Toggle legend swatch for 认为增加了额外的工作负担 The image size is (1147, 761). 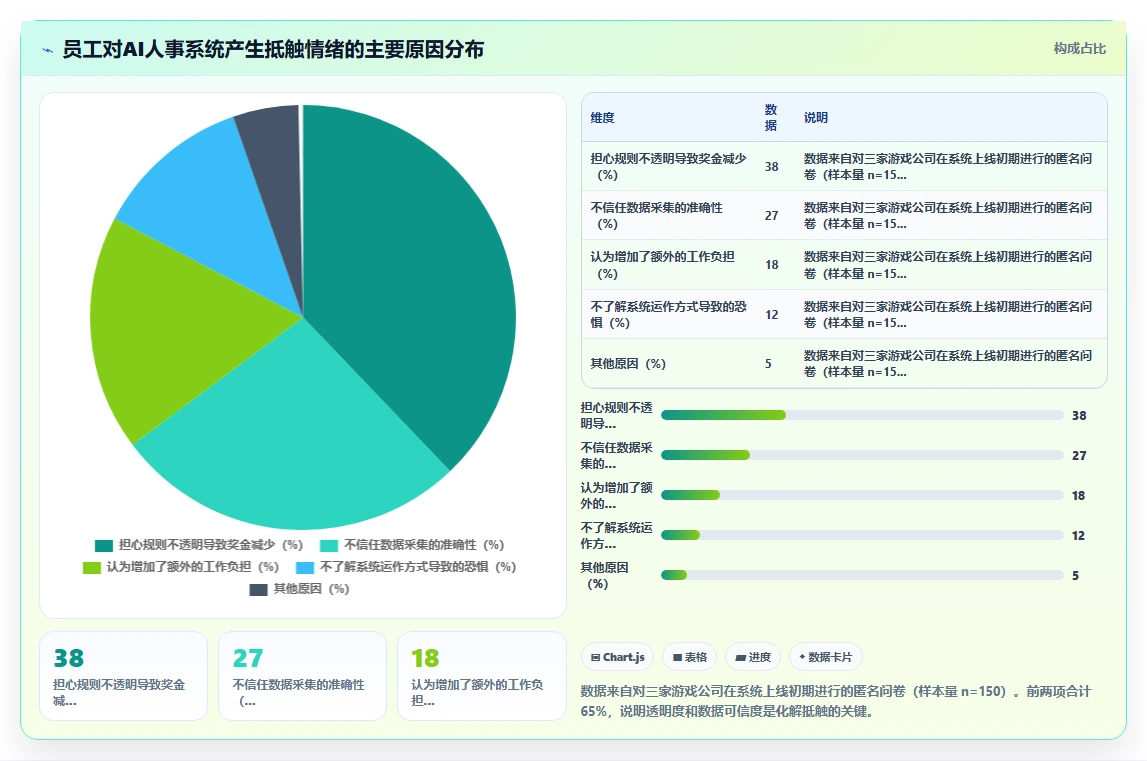91,567
